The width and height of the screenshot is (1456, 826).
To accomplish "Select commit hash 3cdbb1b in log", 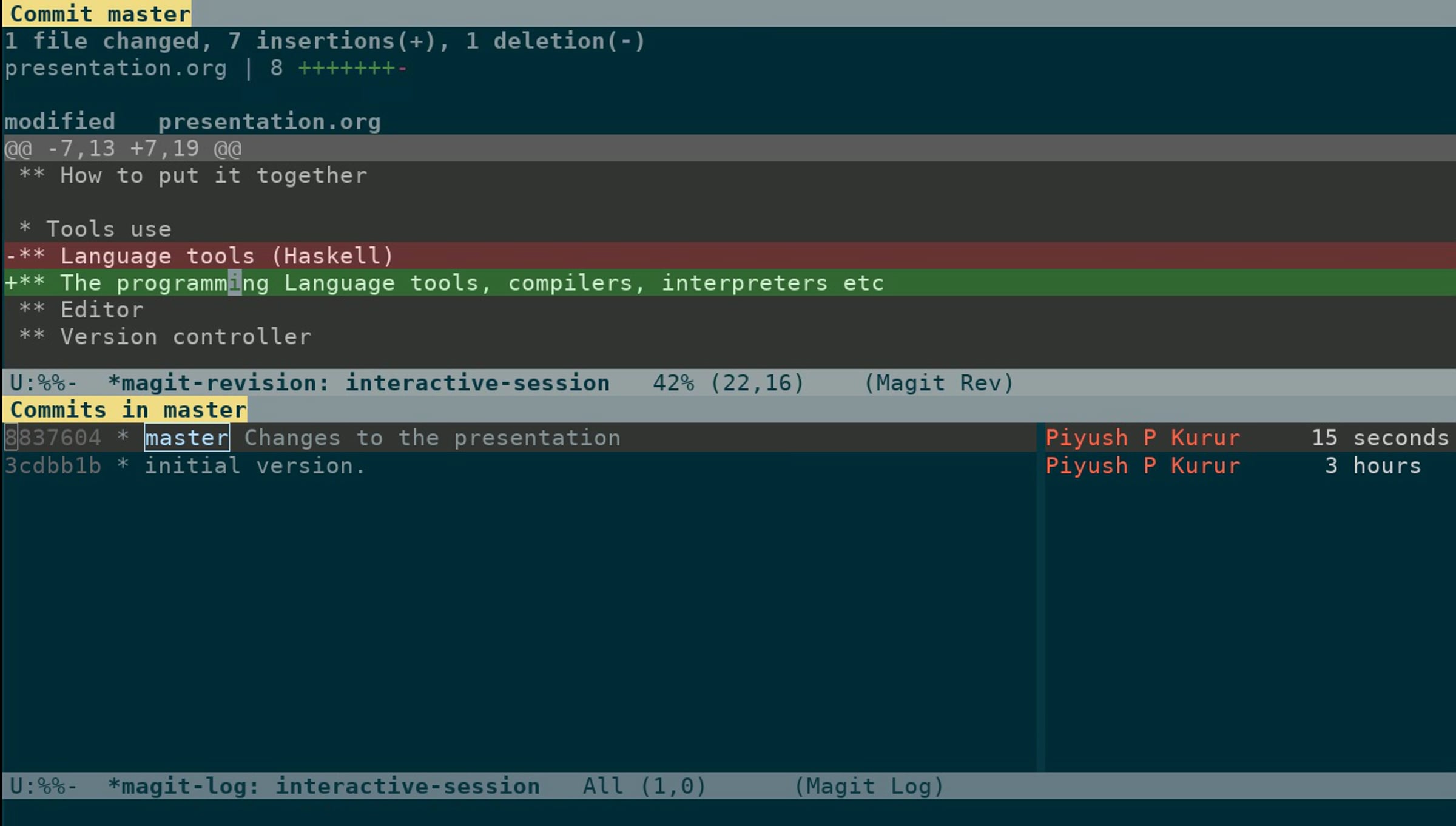I will 53,466.
